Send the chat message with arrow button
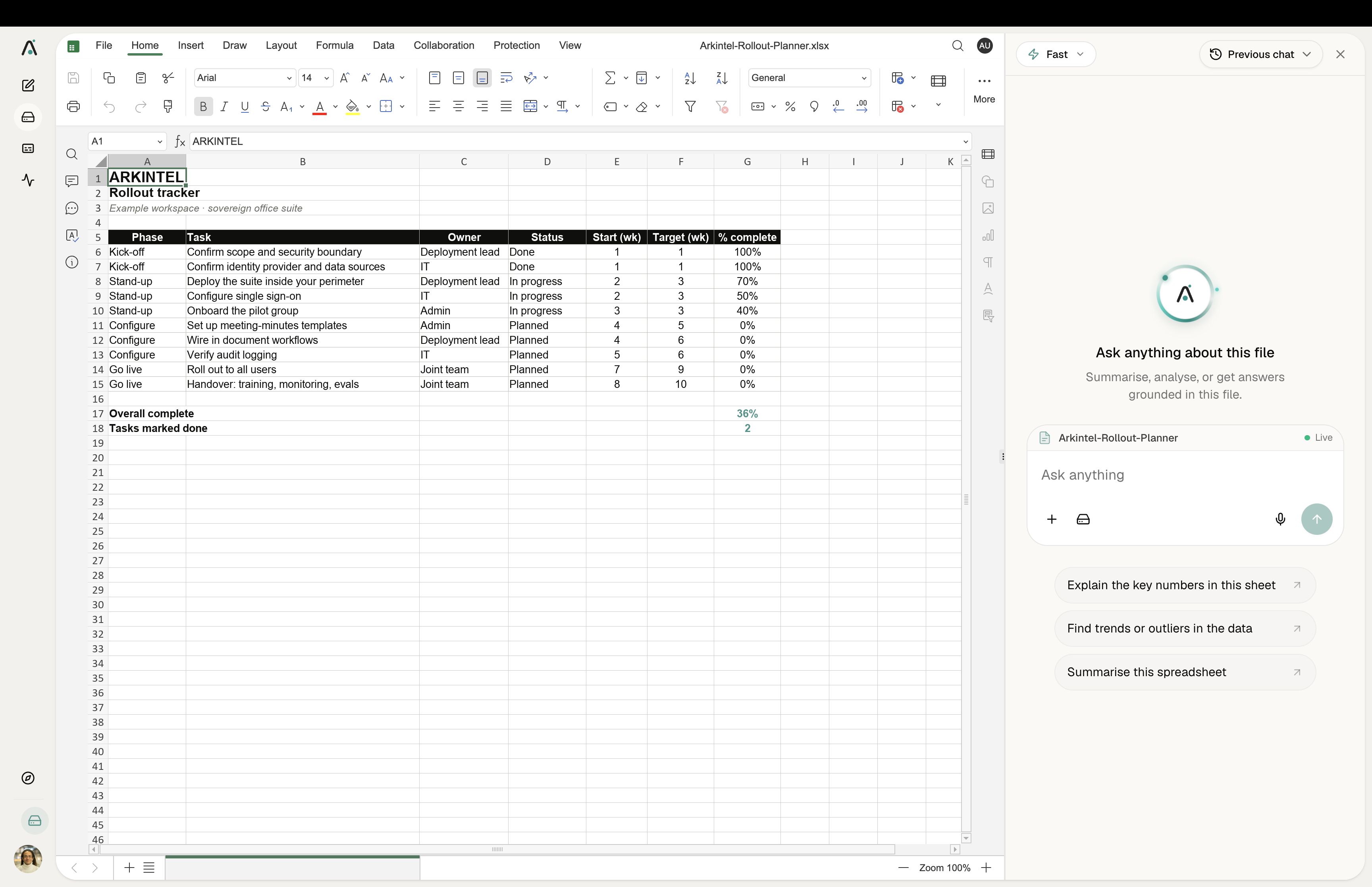The height and width of the screenshot is (887, 1372). pos(1316,519)
